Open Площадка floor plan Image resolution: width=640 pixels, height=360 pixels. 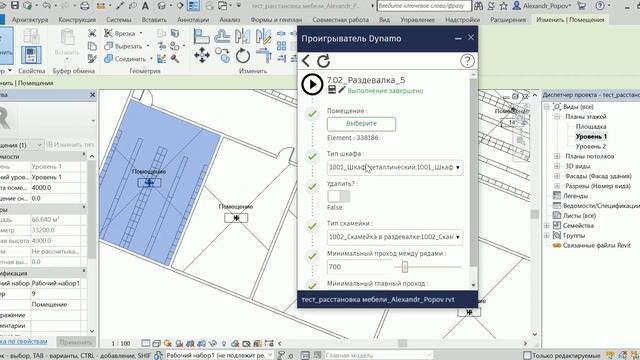591,127
